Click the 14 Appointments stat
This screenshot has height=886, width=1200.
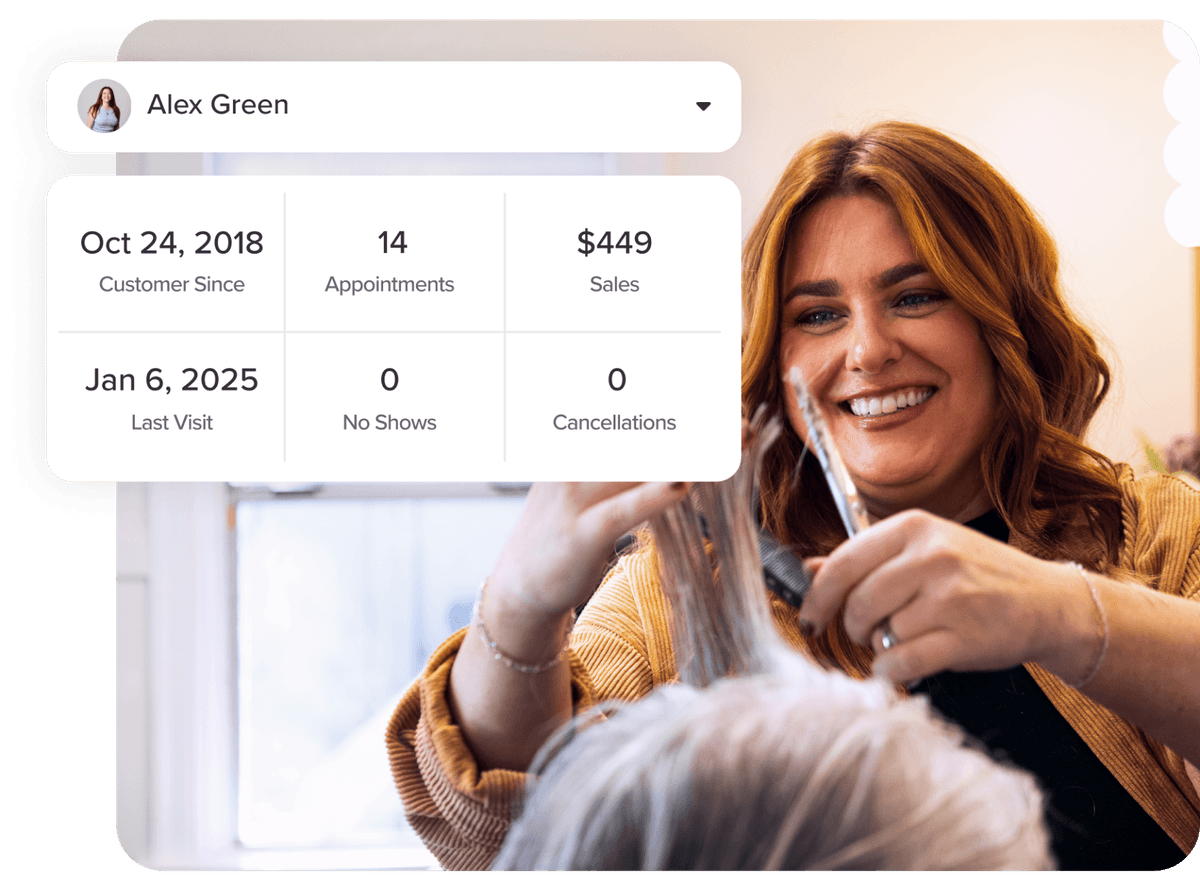[390, 262]
